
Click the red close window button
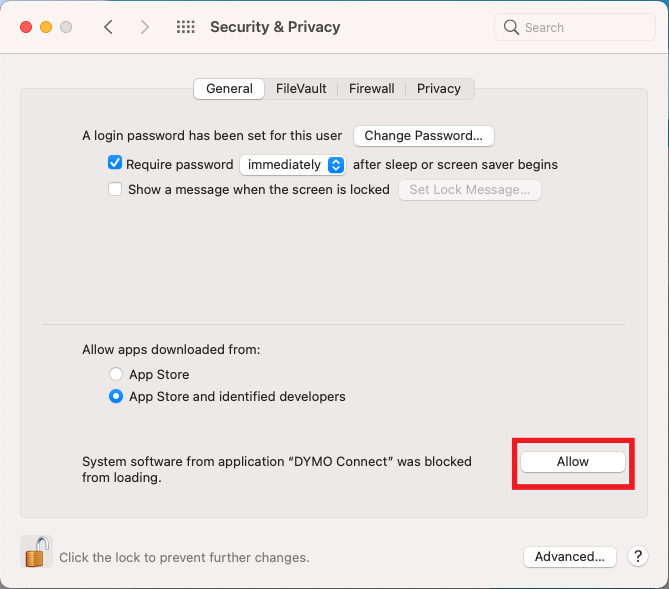(26, 27)
